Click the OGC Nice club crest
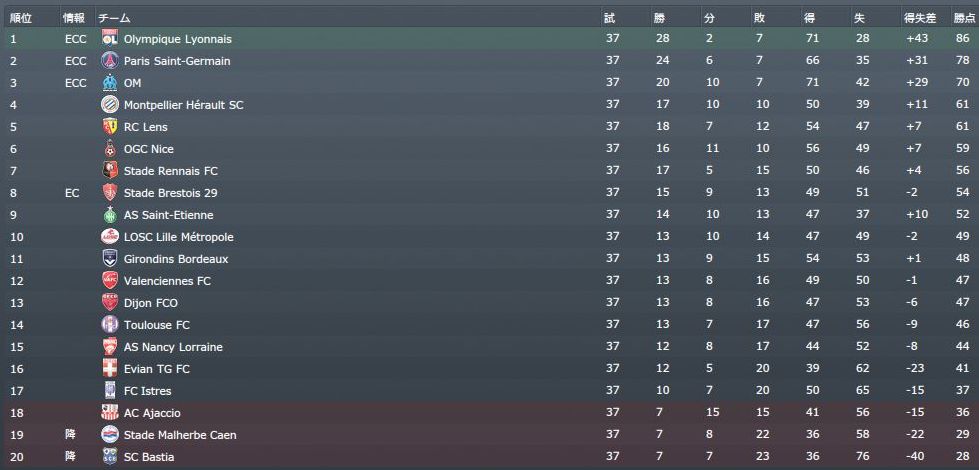The height and width of the screenshot is (470, 979). (x=110, y=149)
